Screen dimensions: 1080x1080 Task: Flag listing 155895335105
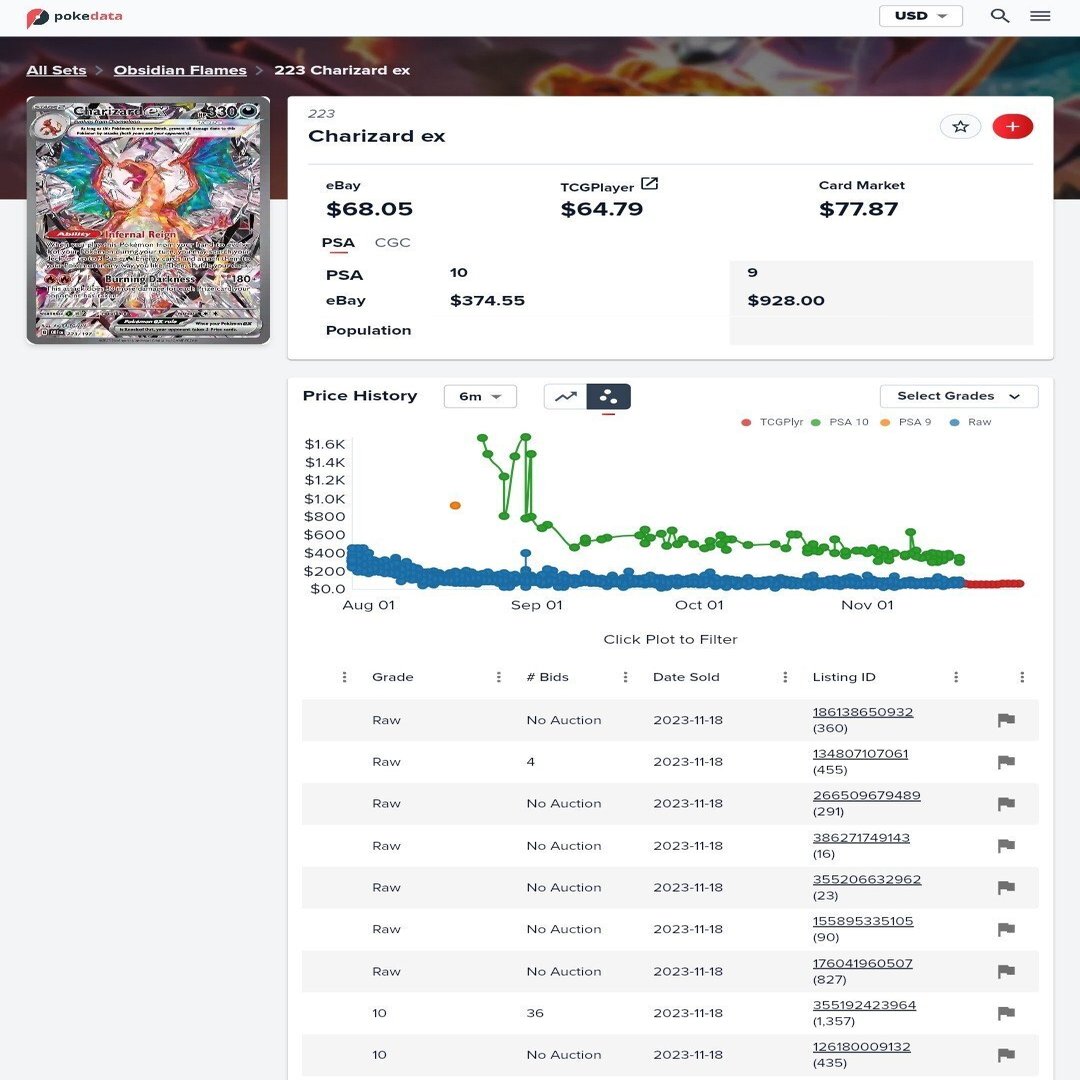point(1006,929)
